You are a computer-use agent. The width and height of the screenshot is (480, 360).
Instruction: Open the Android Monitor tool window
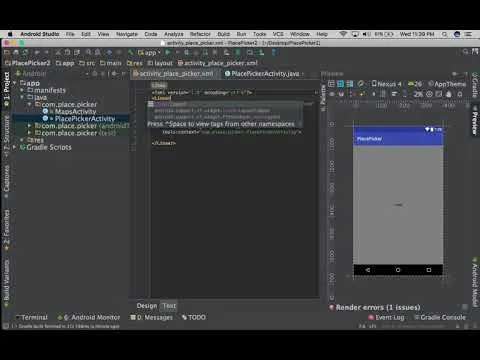89,317
